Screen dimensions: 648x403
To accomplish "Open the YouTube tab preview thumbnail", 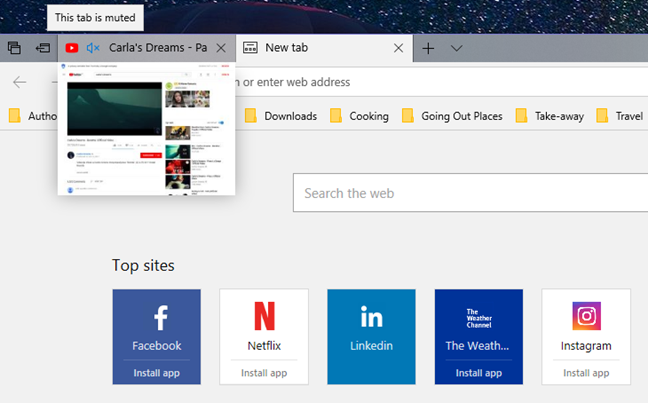I will click(x=147, y=129).
